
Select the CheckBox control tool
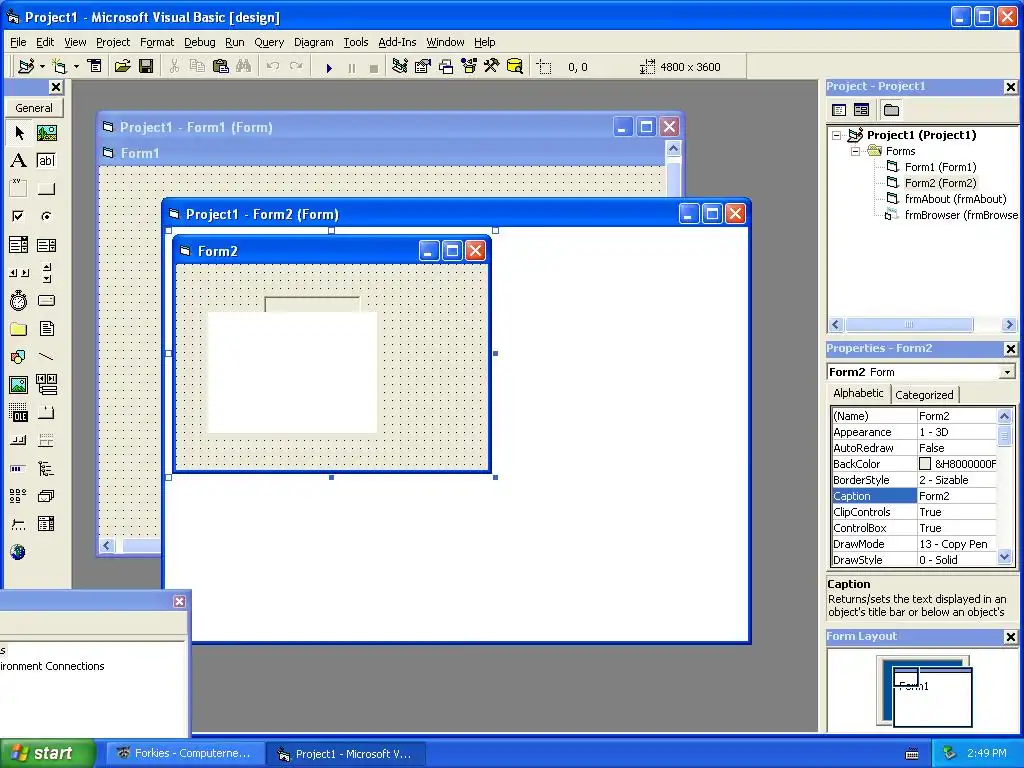click(19, 216)
